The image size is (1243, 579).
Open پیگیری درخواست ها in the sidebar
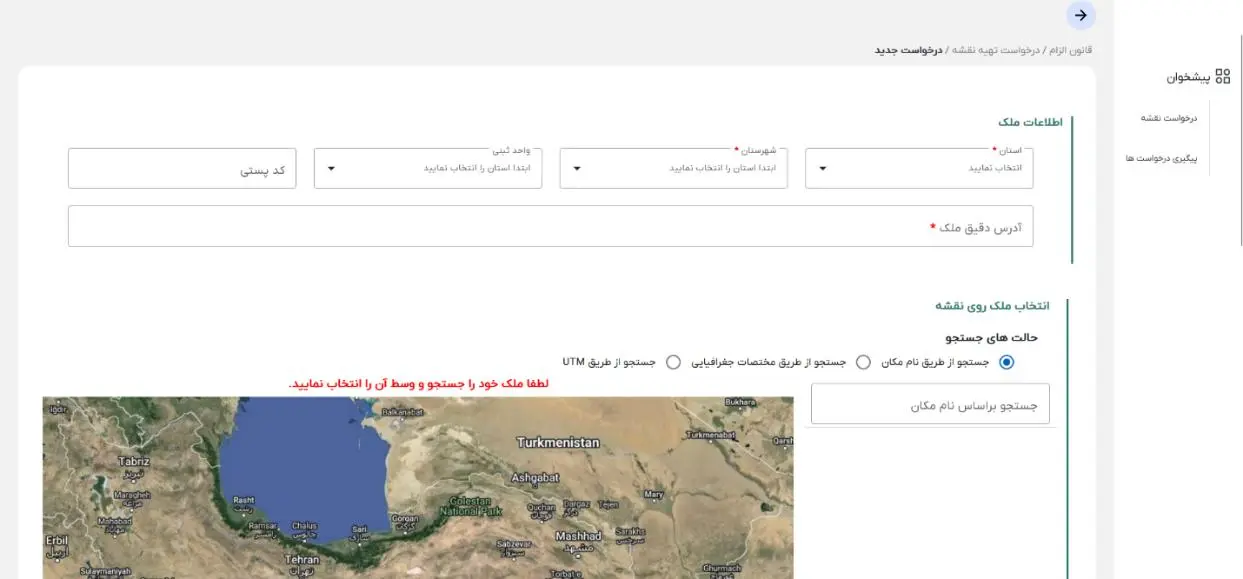[1161, 158]
